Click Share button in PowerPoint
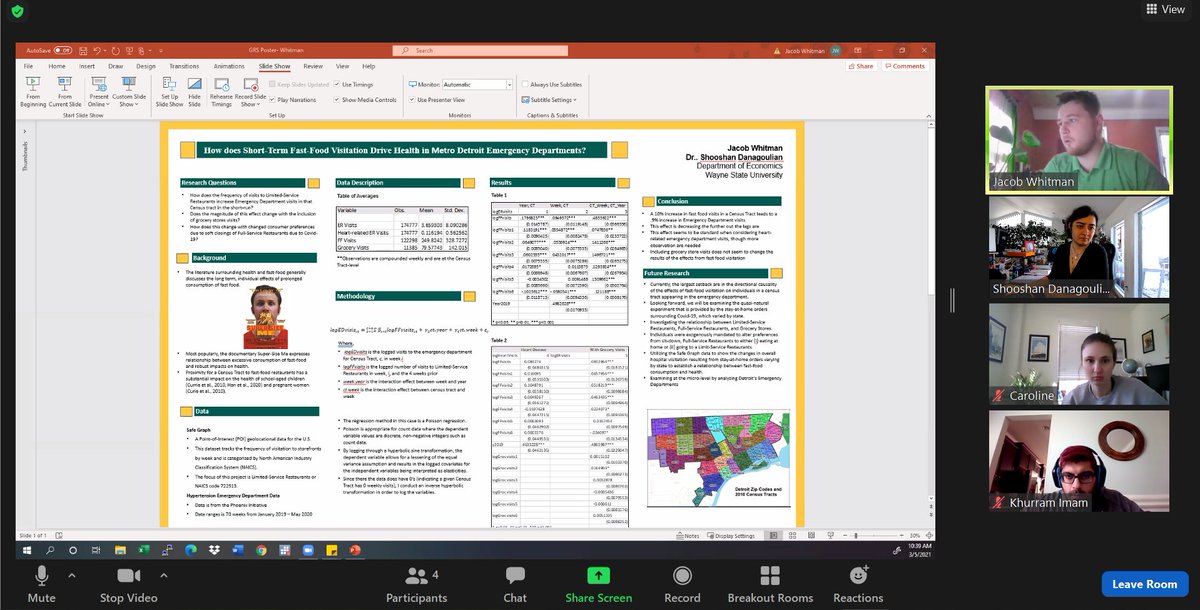The image size is (1200, 610). click(860, 66)
